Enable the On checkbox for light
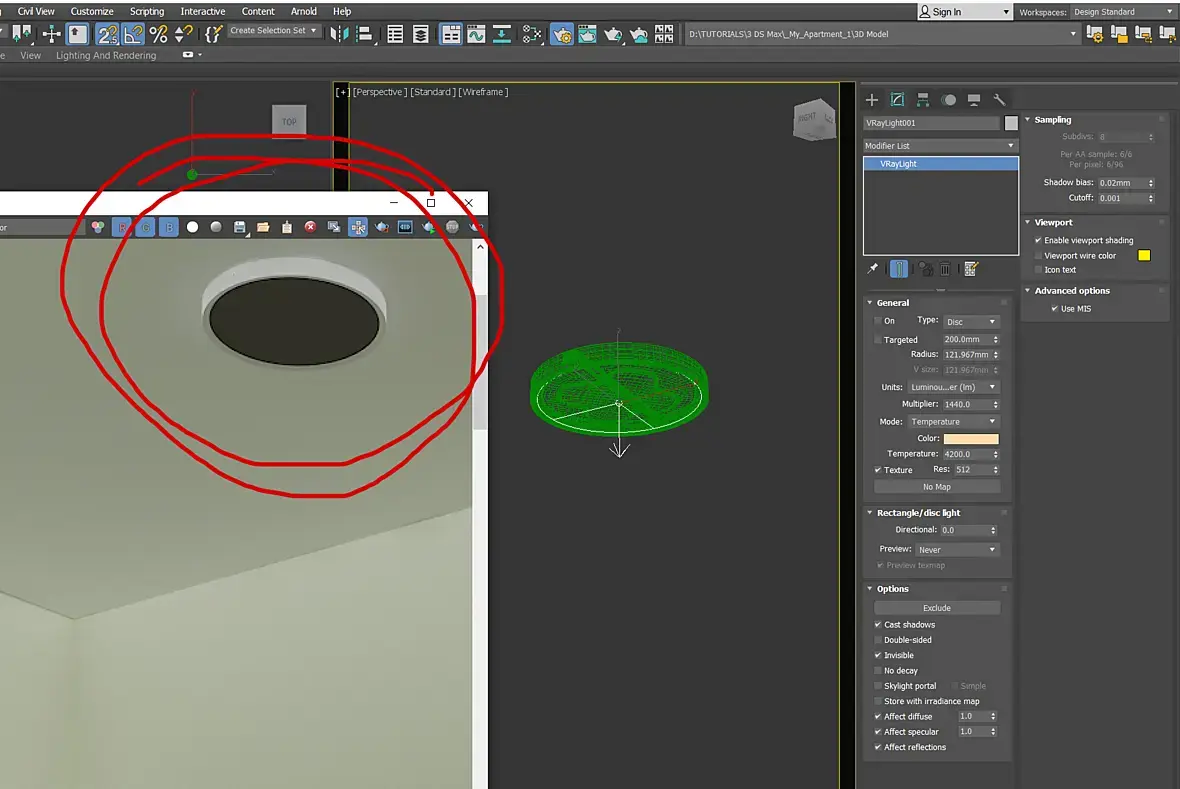 click(878, 321)
